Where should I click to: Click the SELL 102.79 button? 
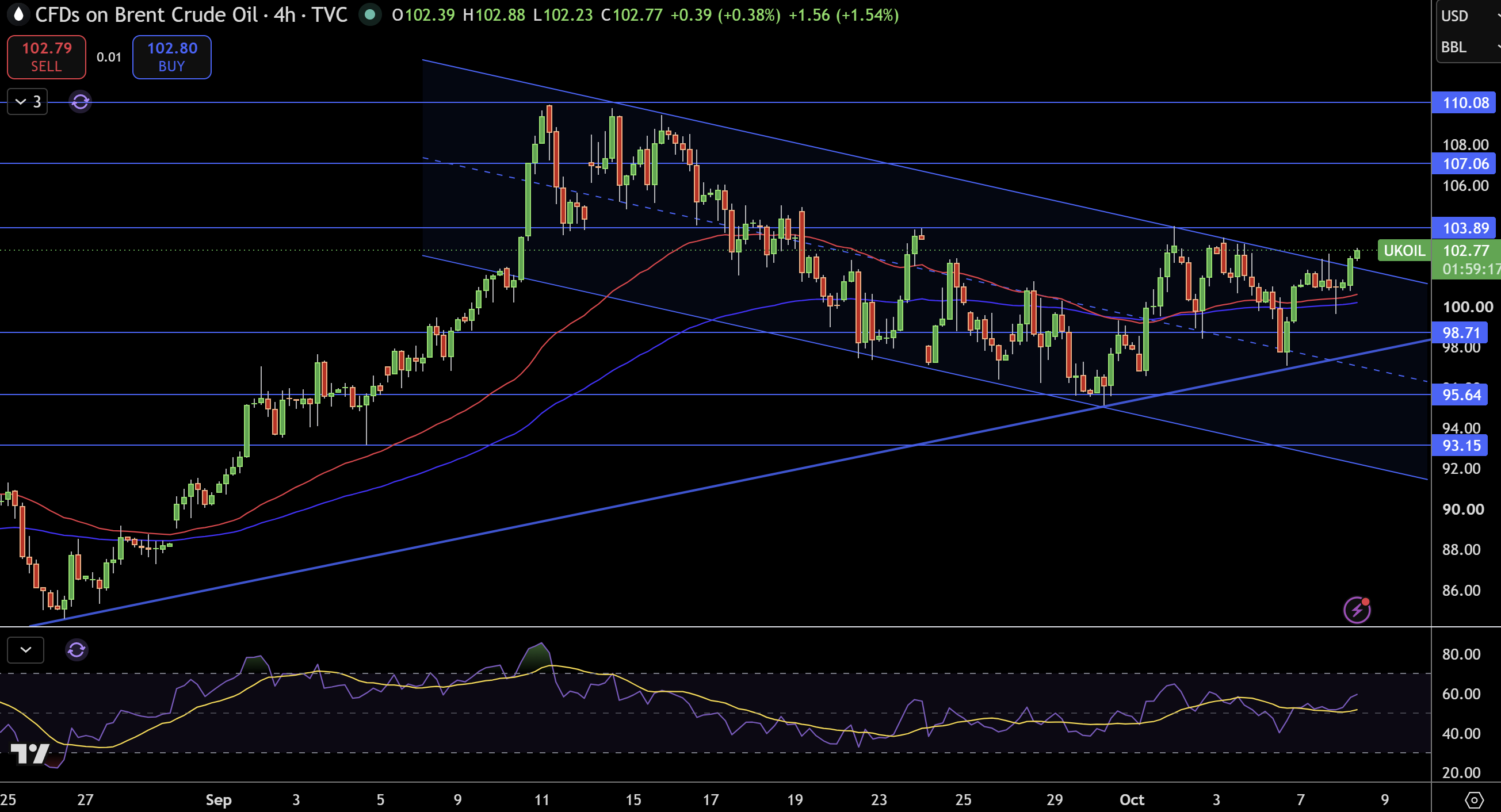pyautogui.click(x=47, y=57)
